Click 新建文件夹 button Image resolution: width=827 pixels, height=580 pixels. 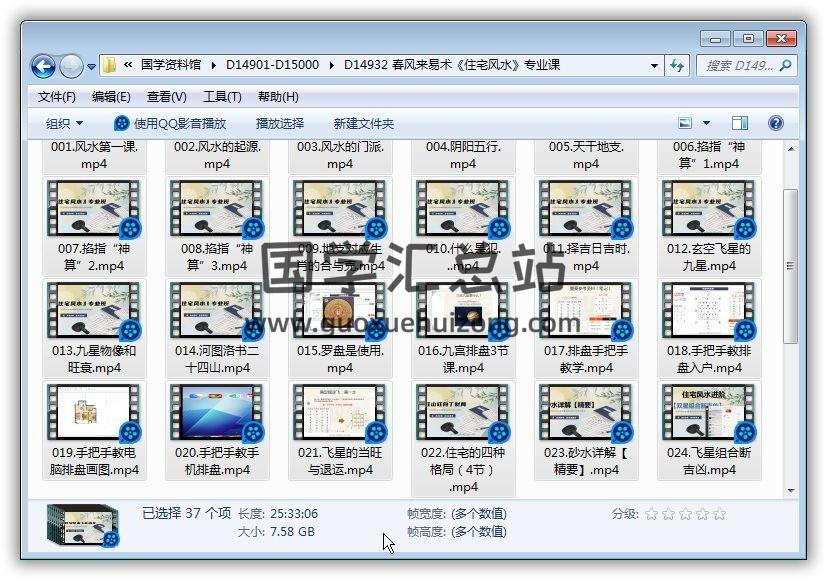coord(363,123)
